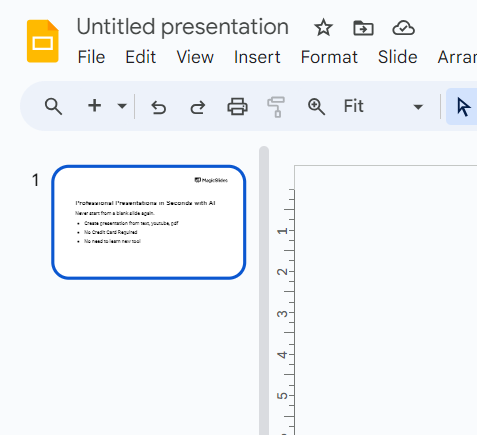Open the Format menu
Screen dimensions: 477x435
(x=329, y=57)
